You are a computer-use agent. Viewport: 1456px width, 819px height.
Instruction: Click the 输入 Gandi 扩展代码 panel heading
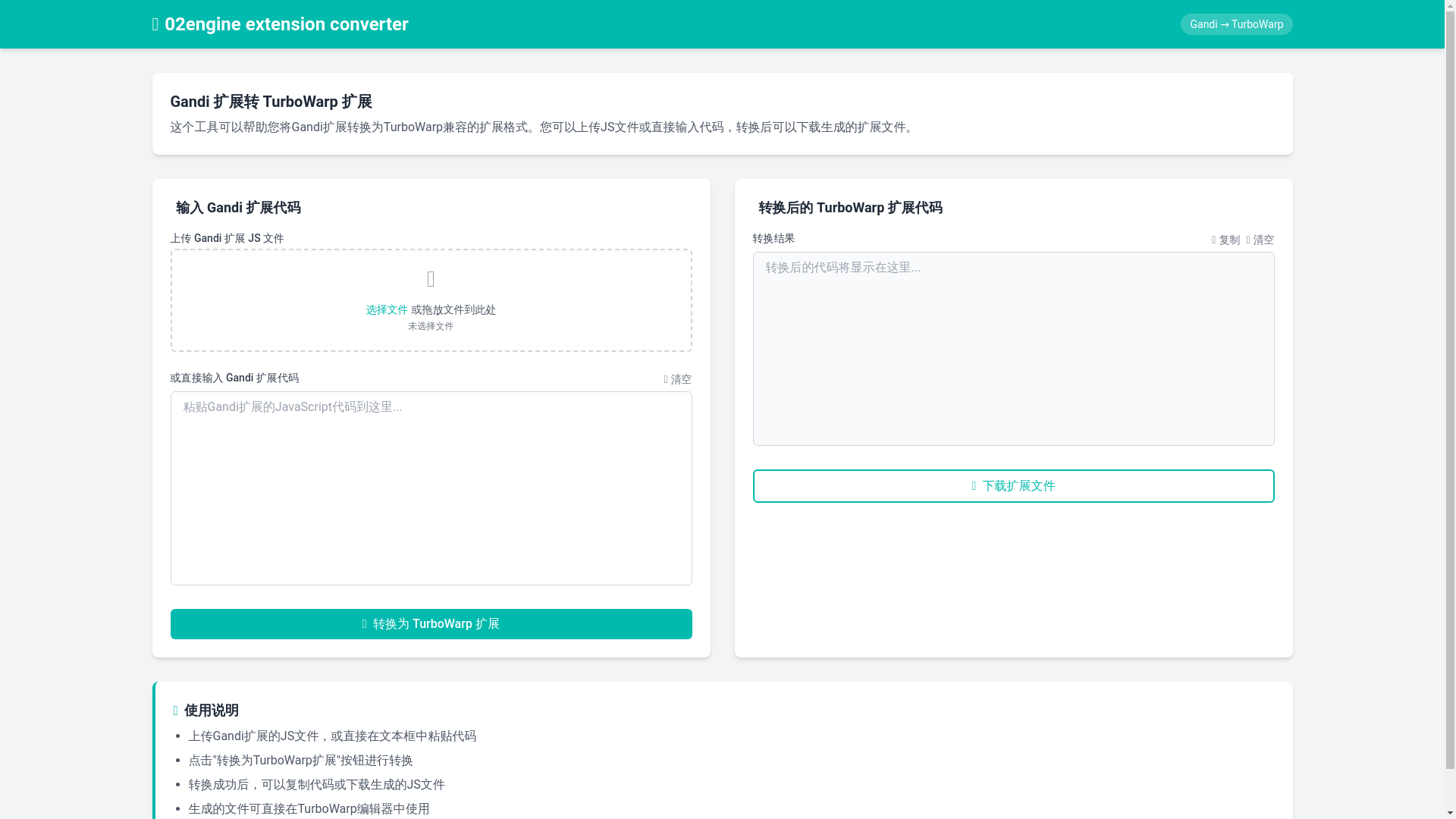[x=237, y=208]
